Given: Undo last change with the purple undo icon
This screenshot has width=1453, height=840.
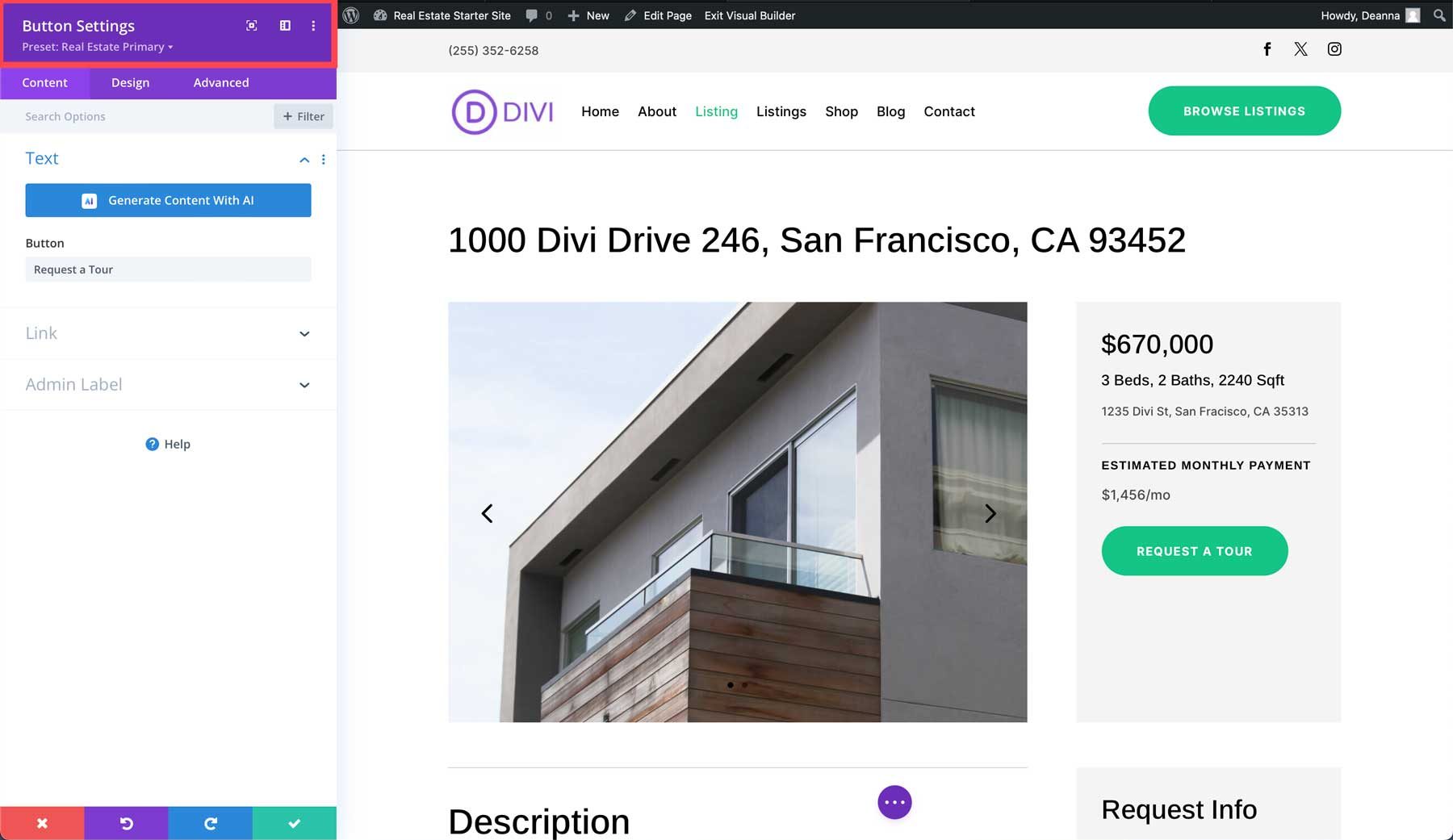Looking at the screenshot, I should 126,823.
